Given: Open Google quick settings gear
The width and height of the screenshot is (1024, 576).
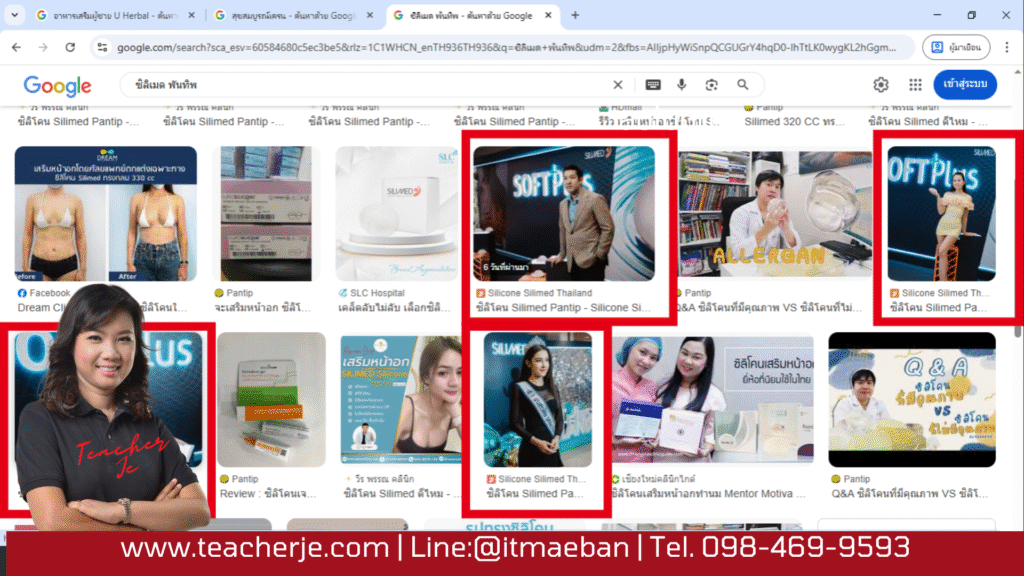Looking at the screenshot, I should (x=881, y=85).
